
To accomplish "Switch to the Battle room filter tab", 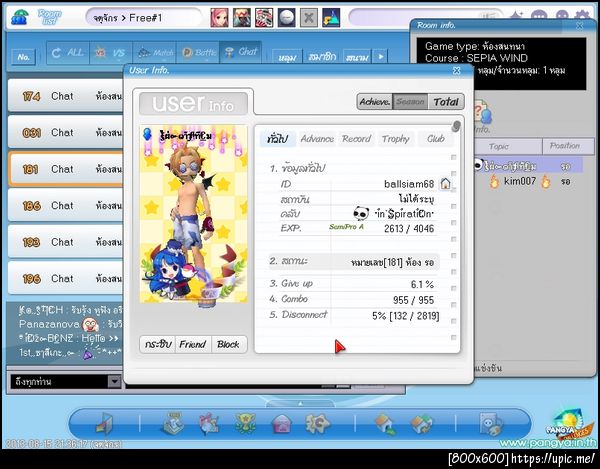I will click(197, 52).
